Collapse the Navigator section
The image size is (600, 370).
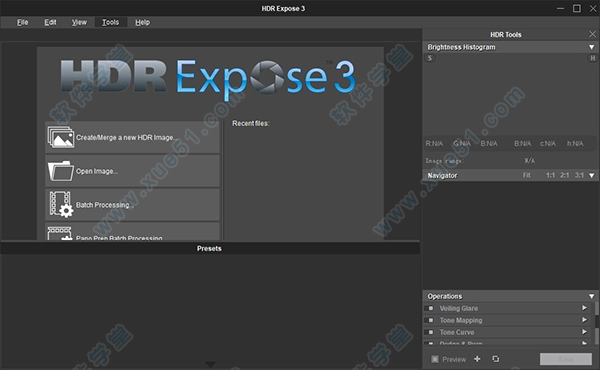tap(592, 175)
